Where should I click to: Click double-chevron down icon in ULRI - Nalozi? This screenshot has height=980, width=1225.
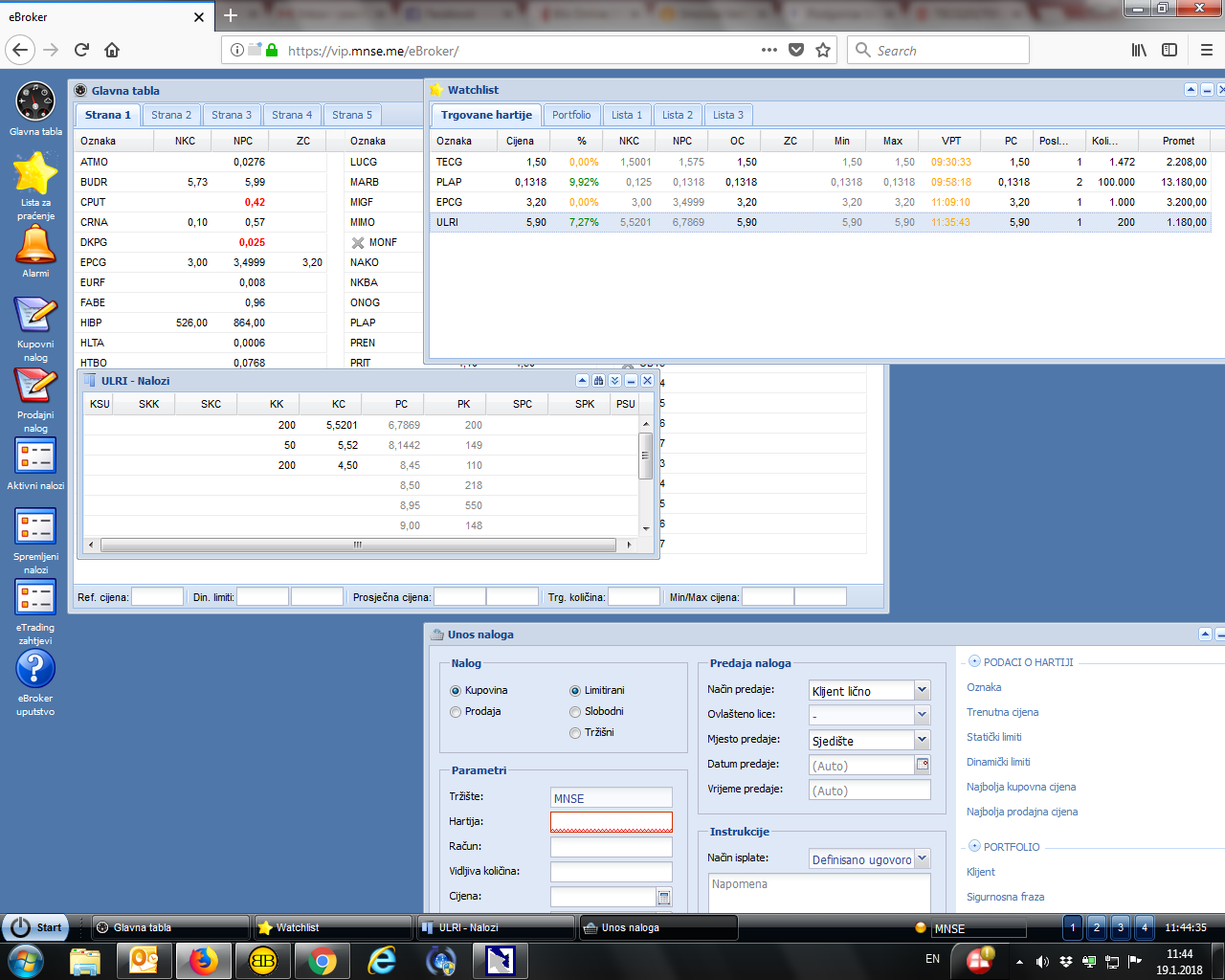[614, 381]
